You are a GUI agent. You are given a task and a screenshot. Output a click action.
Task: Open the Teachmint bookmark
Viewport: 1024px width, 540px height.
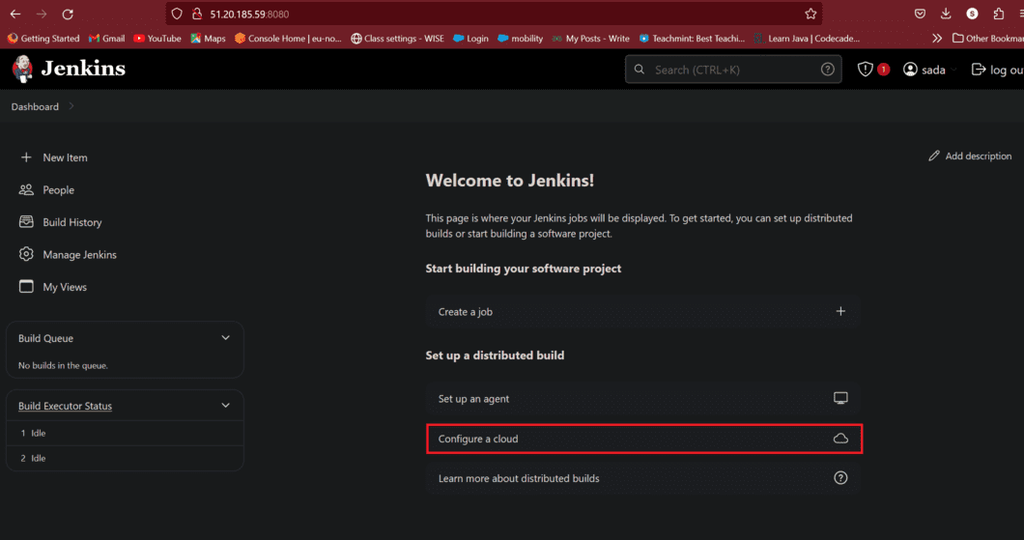(x=692, y=39)
